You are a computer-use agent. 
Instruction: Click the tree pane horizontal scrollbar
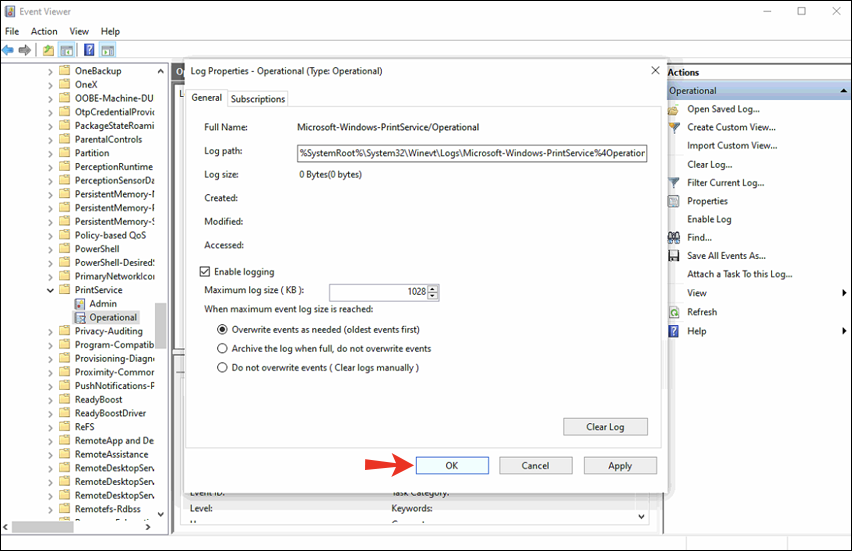pyautogui.click(x=76, y=527)
